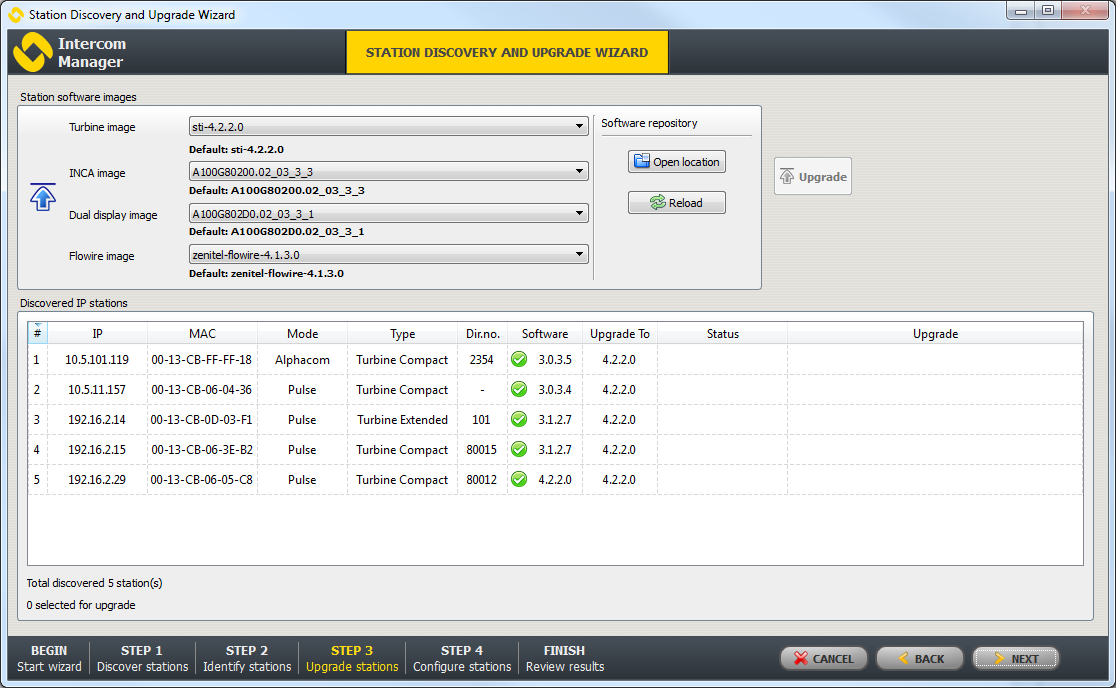Go to Step 1 Discover stations

(x=142, y=658)
